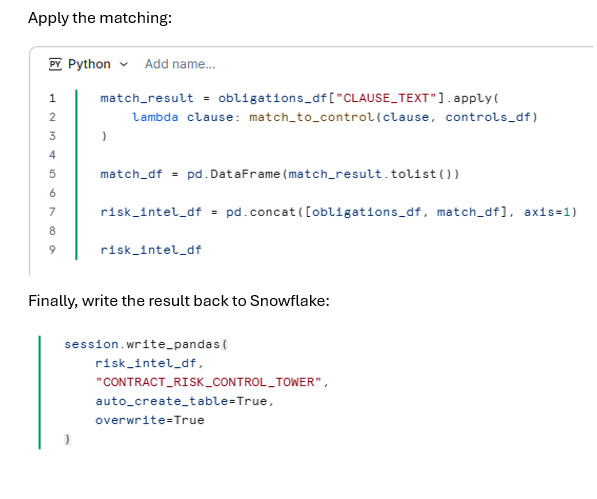Image resolution: width=597 pixels, height=499 pixels.
Task: Click the 'risk_intel_df,' argument line
Action: tap(149, 363)
